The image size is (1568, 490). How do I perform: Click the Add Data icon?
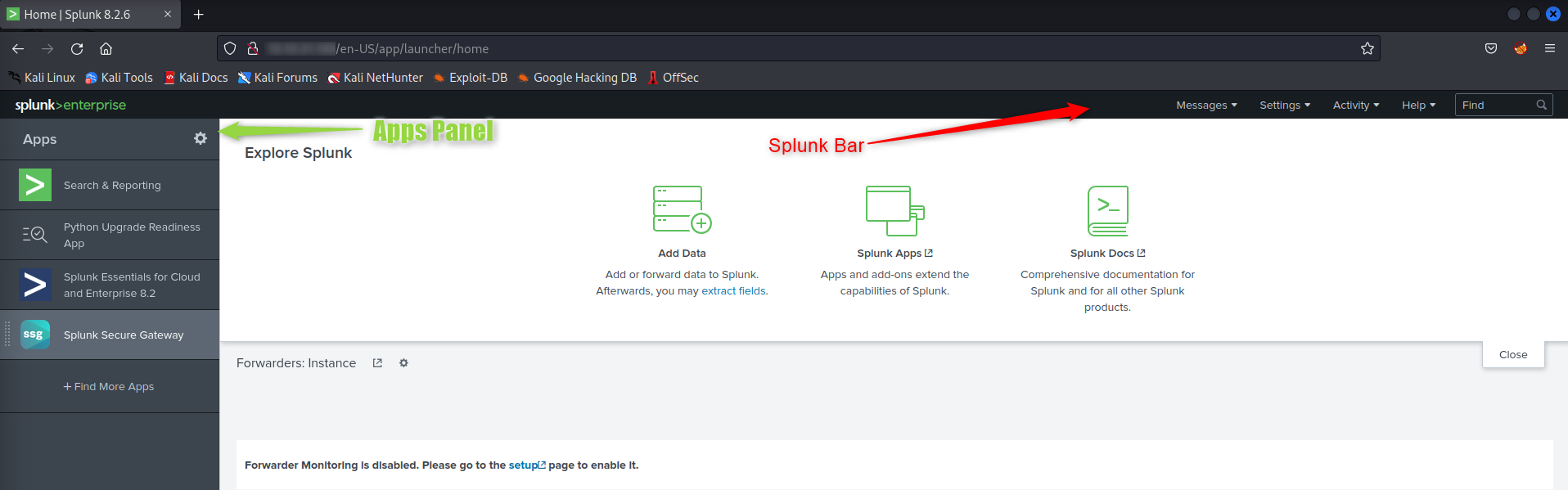(682, 209)
